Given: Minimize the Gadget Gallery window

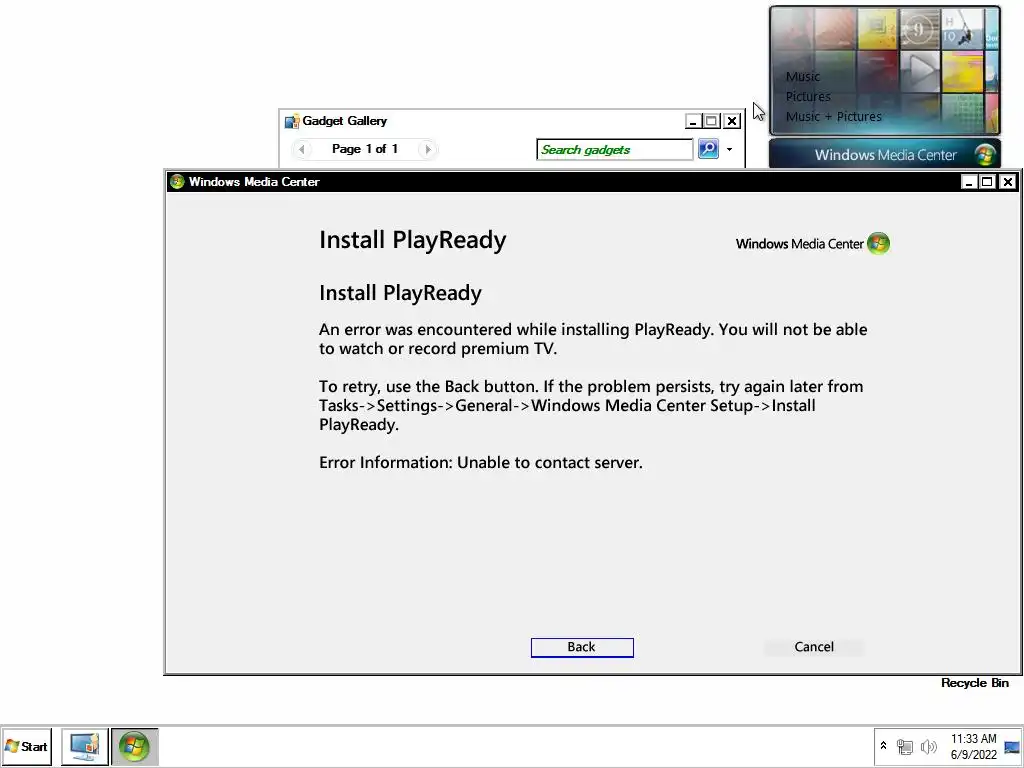Looking at the screenshot, I should click(x=694, y=121).
